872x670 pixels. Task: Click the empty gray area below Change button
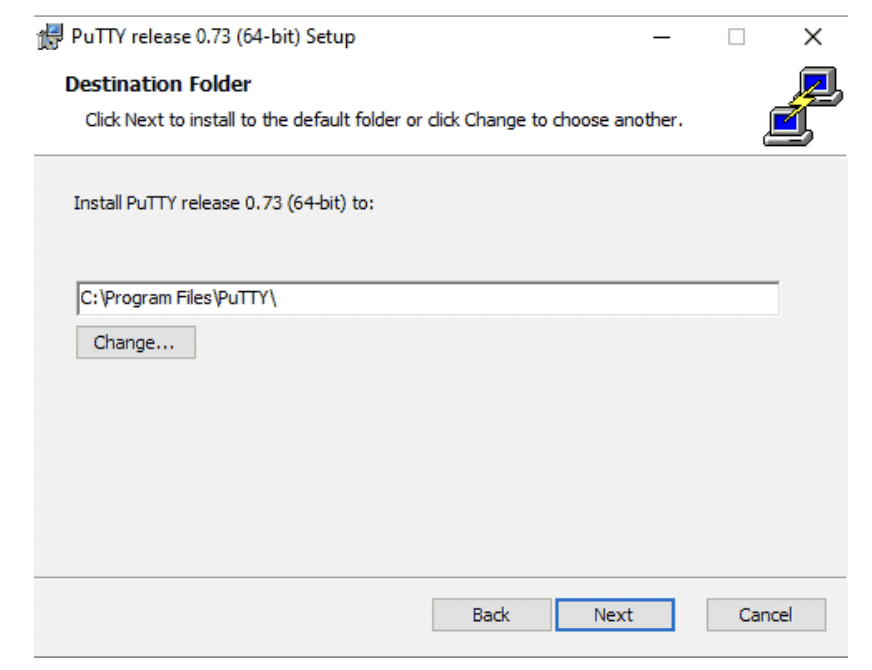tap(440, 470)
